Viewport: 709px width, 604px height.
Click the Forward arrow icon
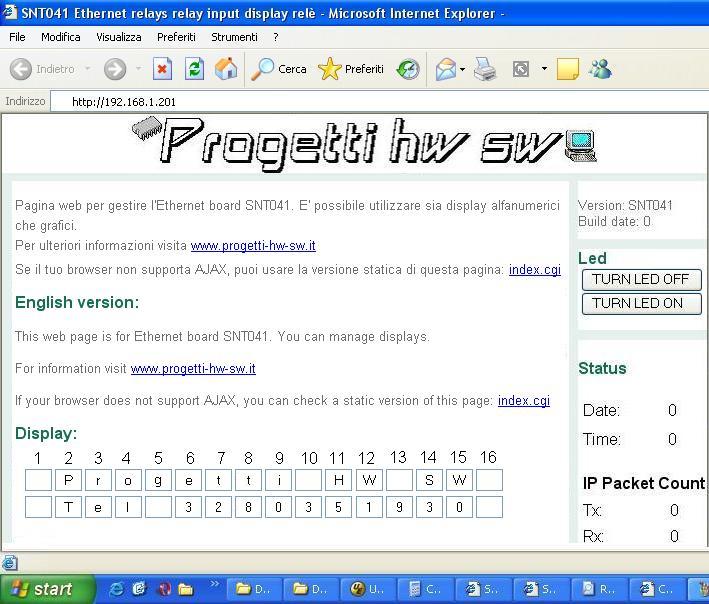pos(115,69)
